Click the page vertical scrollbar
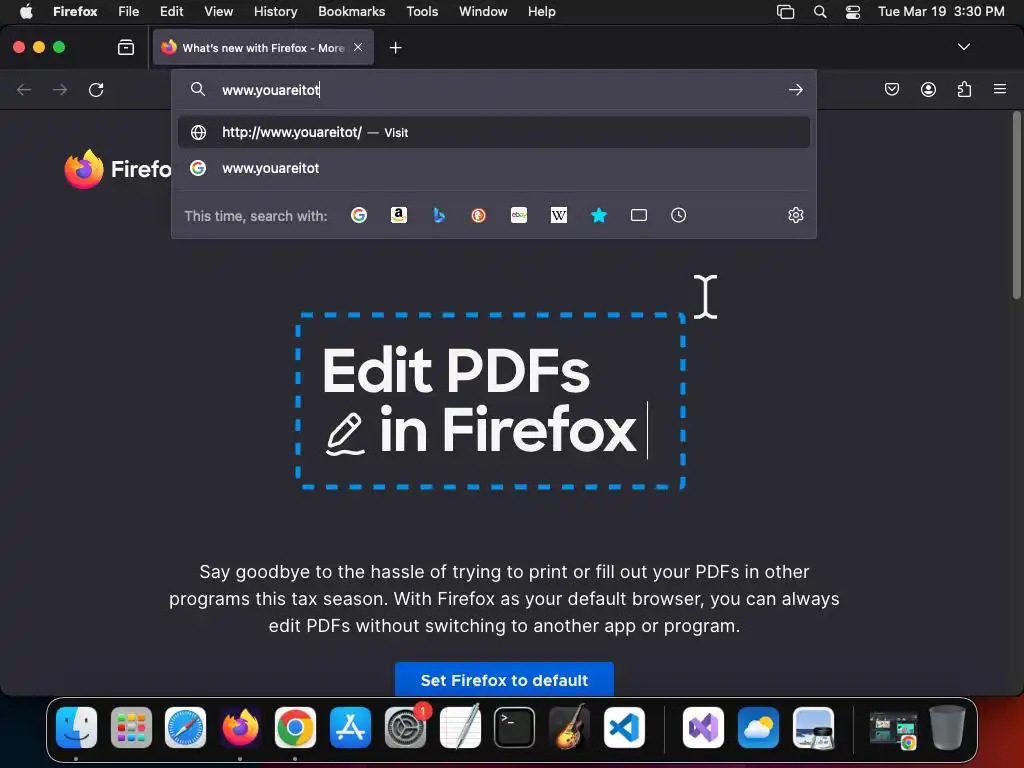Image resolution: width=1024 pixels, height=768 pixels. point(1016,206)
